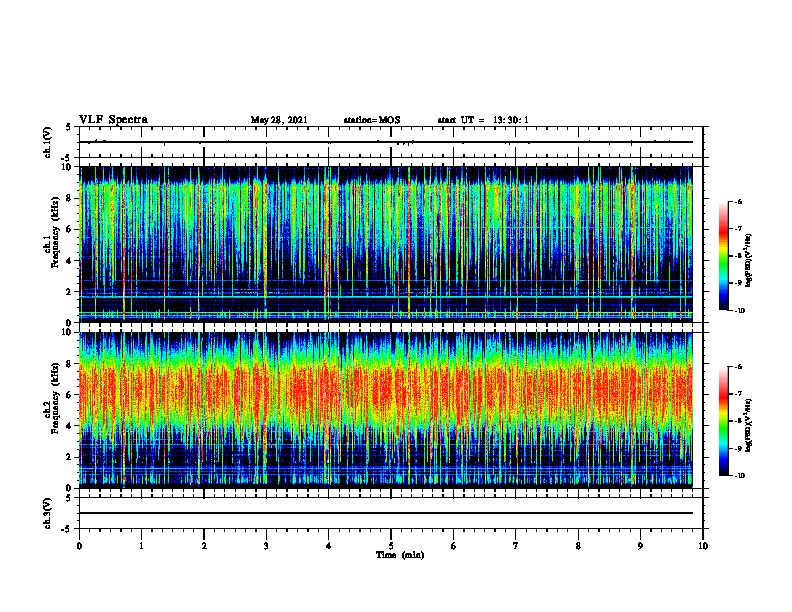This screenshot has height=612, width=792.
Task: Click the "Time (min)" x-axis label
Action: pyautogui.click(x=400, y=555)
